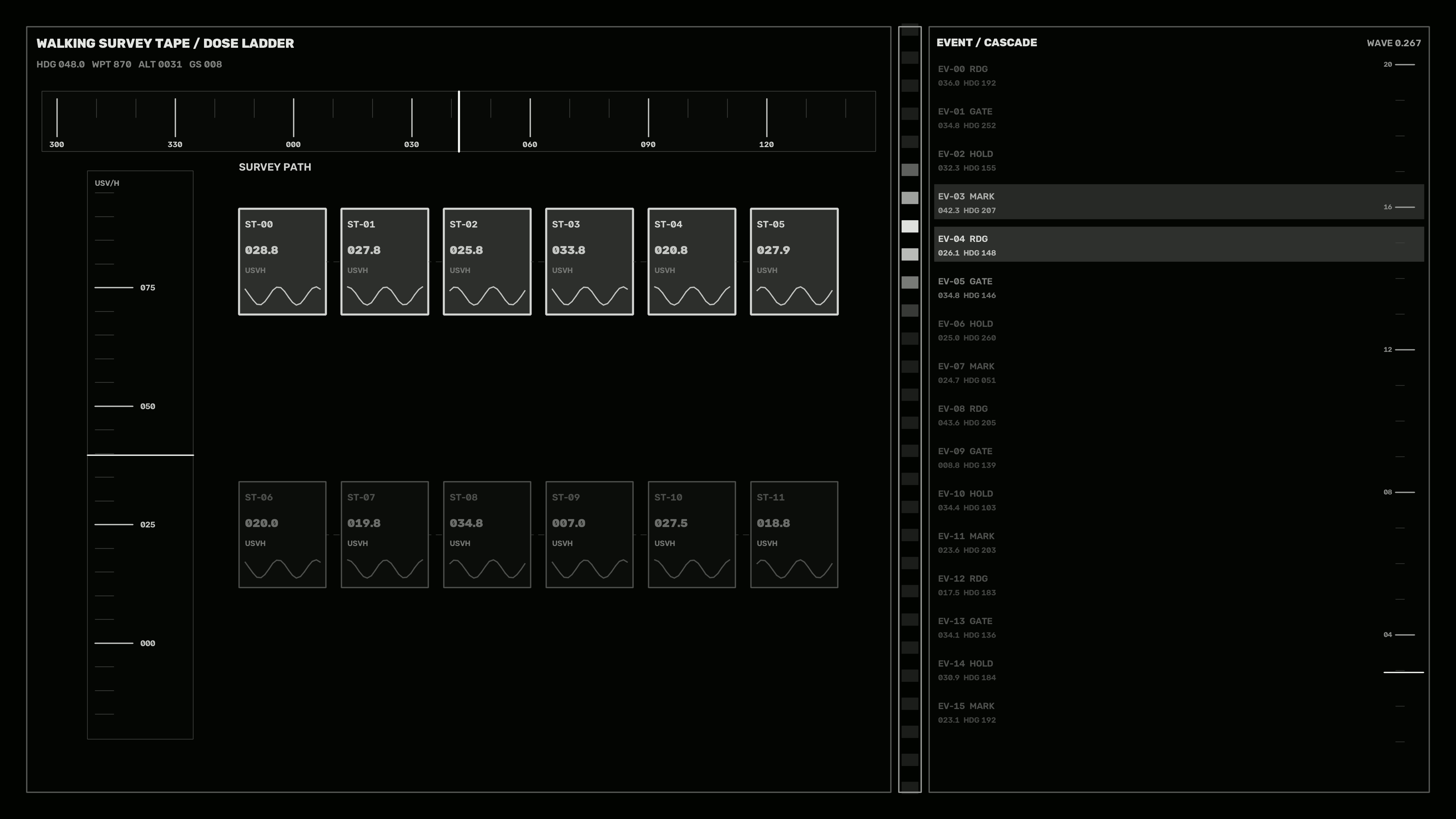The height and width of the screenshot is (819, 1456).
Task: Click the 075 dose ladder mark
Action: click(125, 288)
